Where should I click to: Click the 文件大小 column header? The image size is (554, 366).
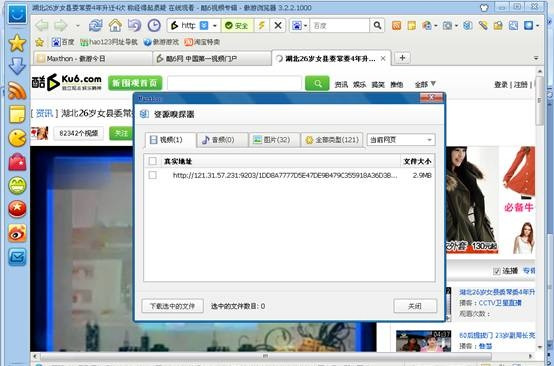(x=417, y=161)
